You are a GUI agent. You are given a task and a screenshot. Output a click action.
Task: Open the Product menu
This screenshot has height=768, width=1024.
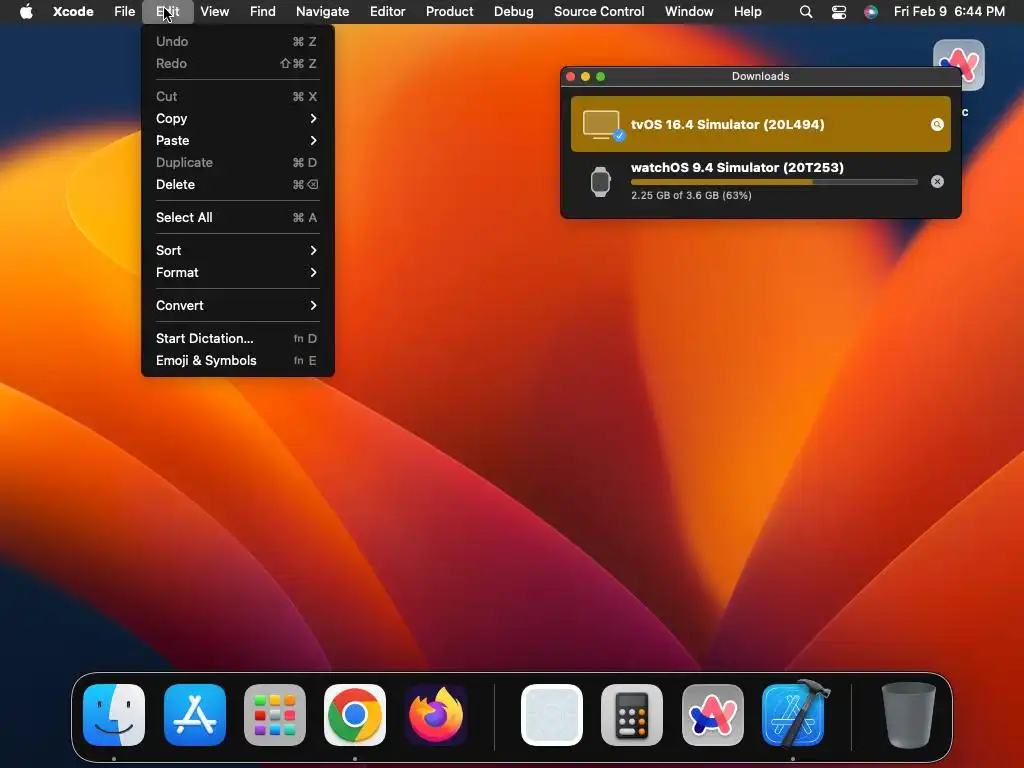pyautogui.click(x=449, y=11)
